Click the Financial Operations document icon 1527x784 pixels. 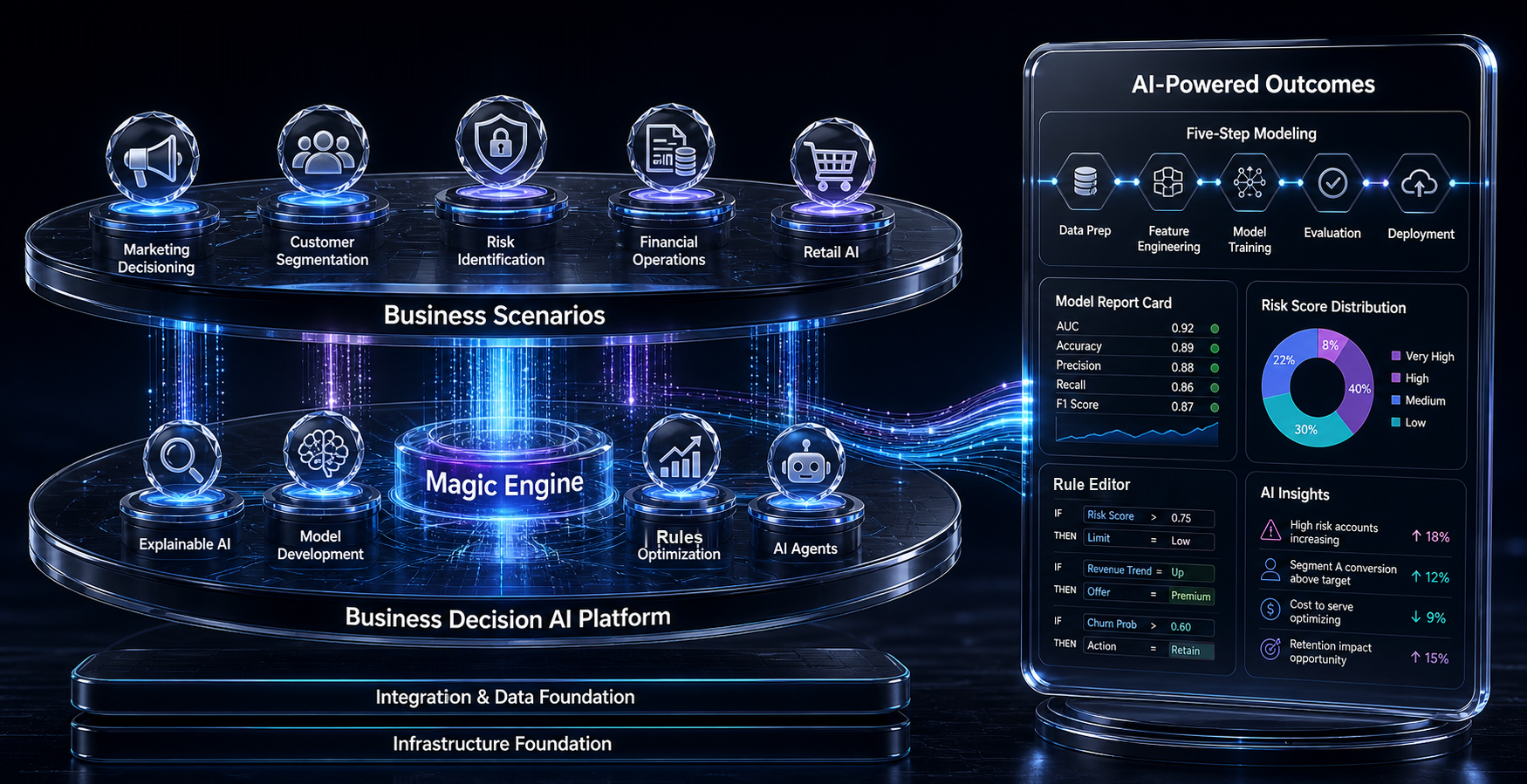point(670,149)
